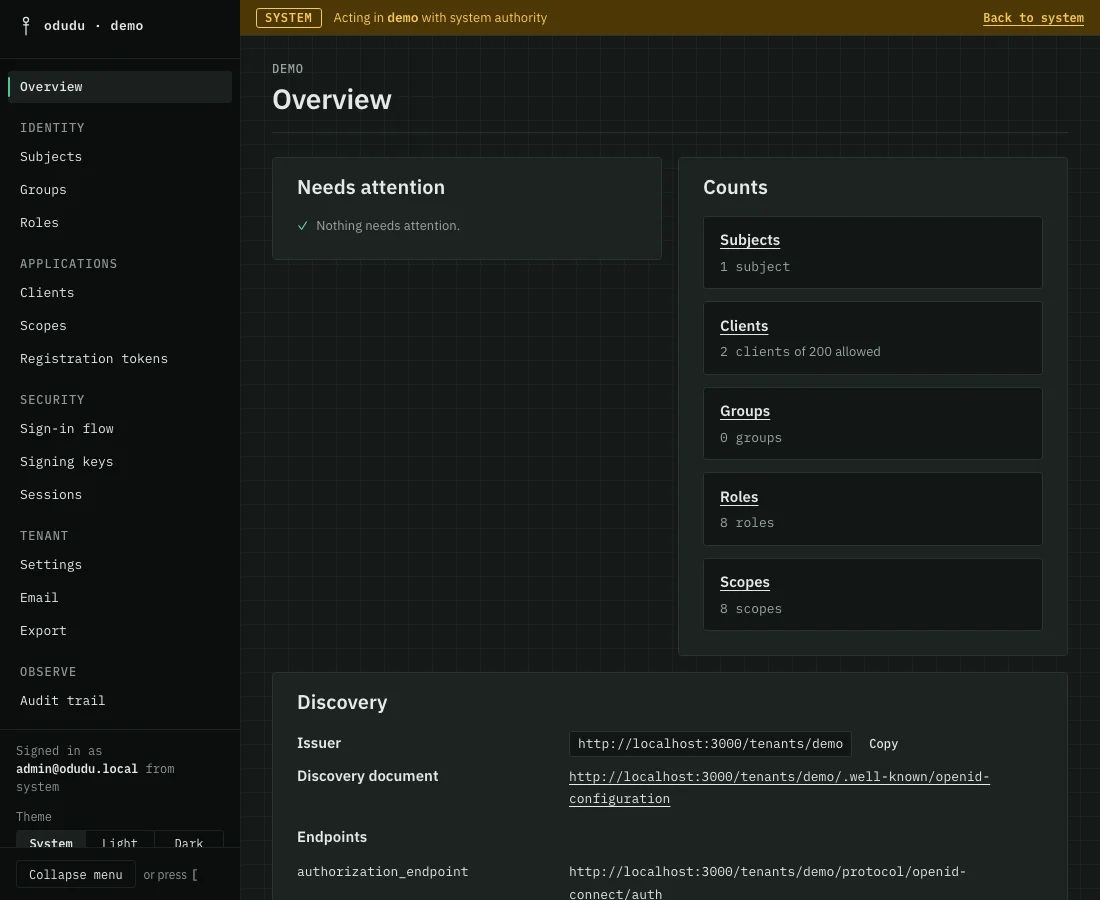Open Scopes from the sidebar menu

43,325
